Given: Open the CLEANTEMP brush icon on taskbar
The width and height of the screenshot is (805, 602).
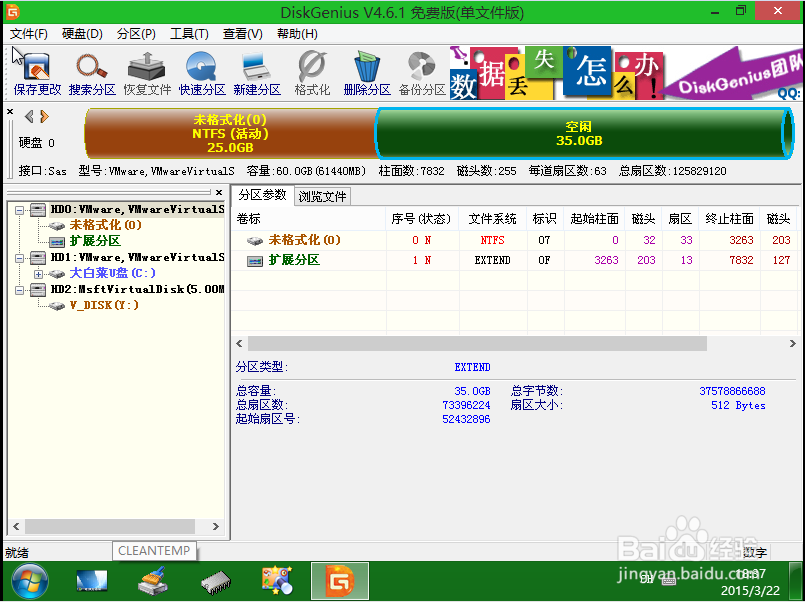Looking at the screenshot, I should (x=153, y=580).
